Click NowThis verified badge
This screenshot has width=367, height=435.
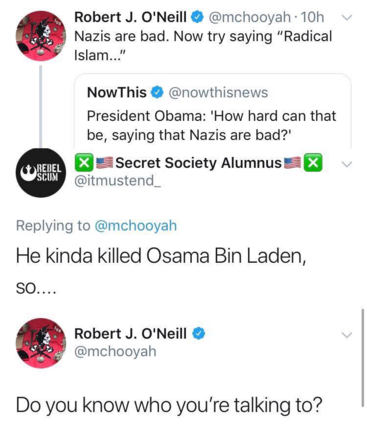point(157,93)
